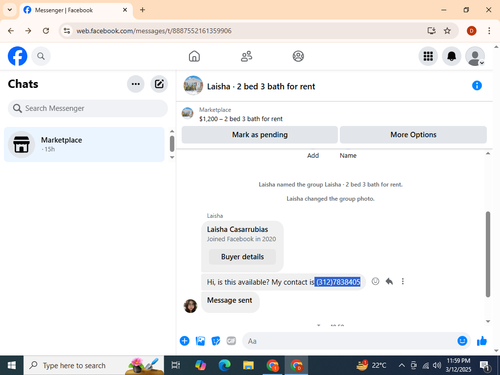This screenshot has height=375, width=500.
Task: Open the Friends icon in top nav
Action: tap(246, 56)
